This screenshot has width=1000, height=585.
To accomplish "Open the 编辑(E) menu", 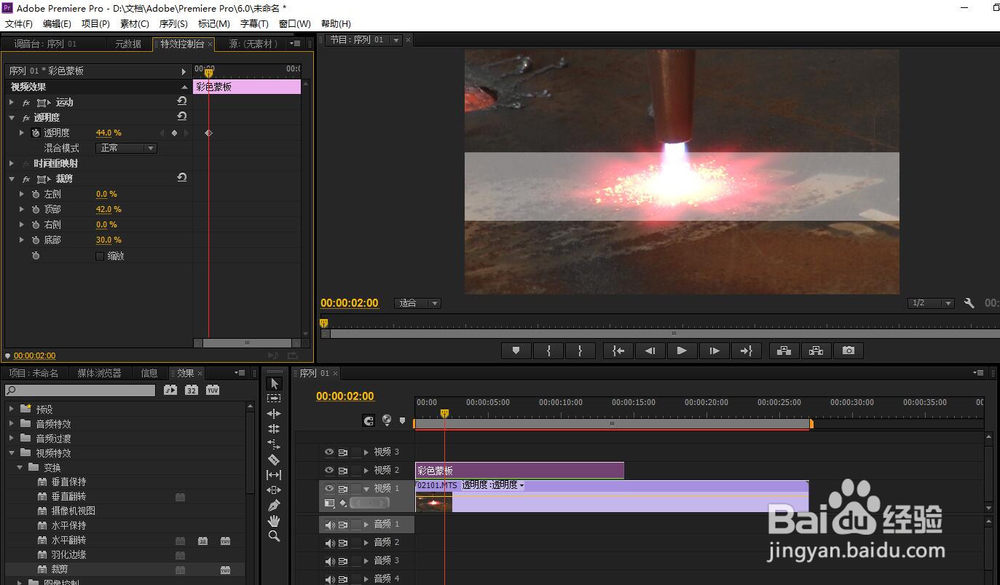I will pyautogui.click(x=57, y=24).
